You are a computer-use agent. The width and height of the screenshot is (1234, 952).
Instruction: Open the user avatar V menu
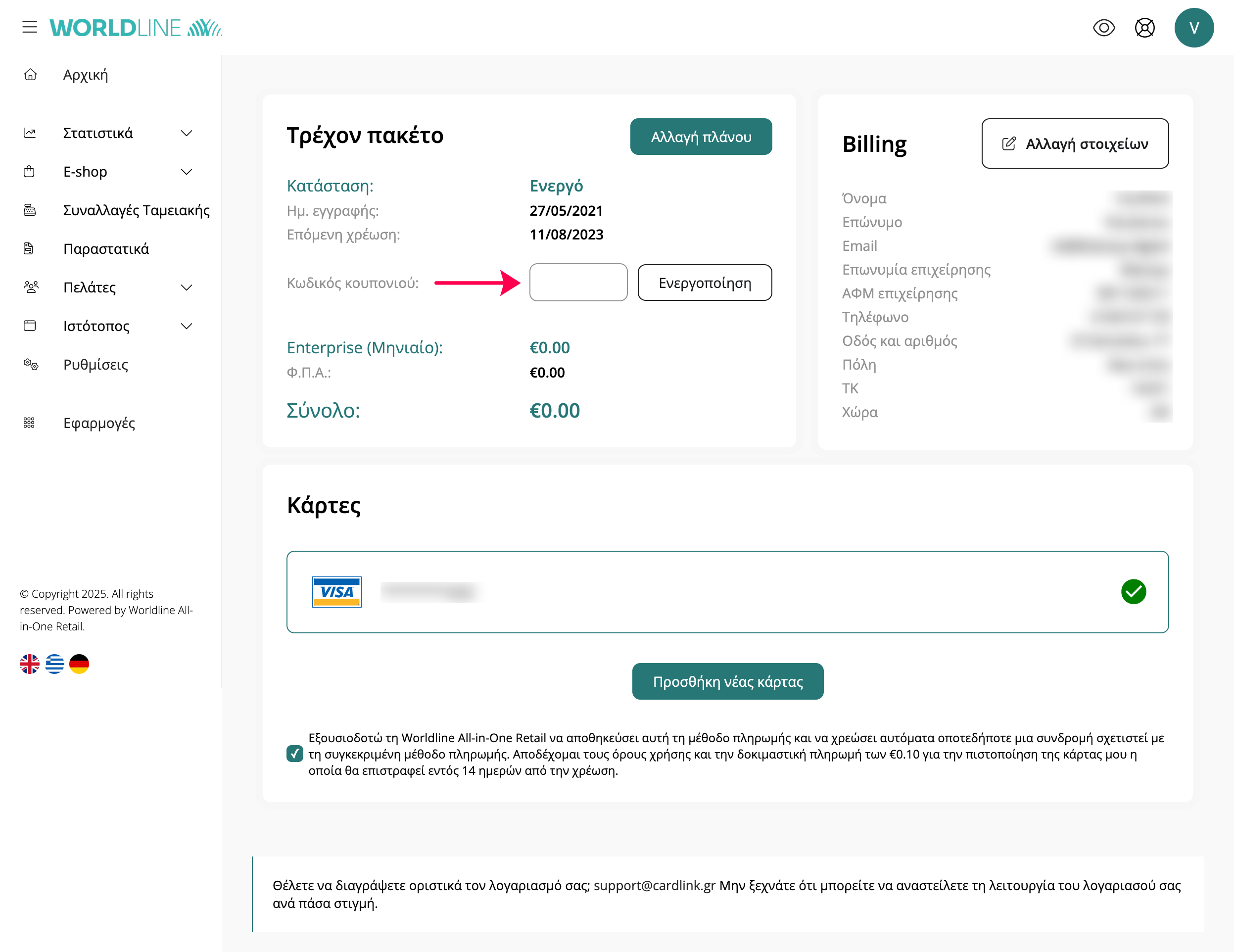coord(1193,28)
